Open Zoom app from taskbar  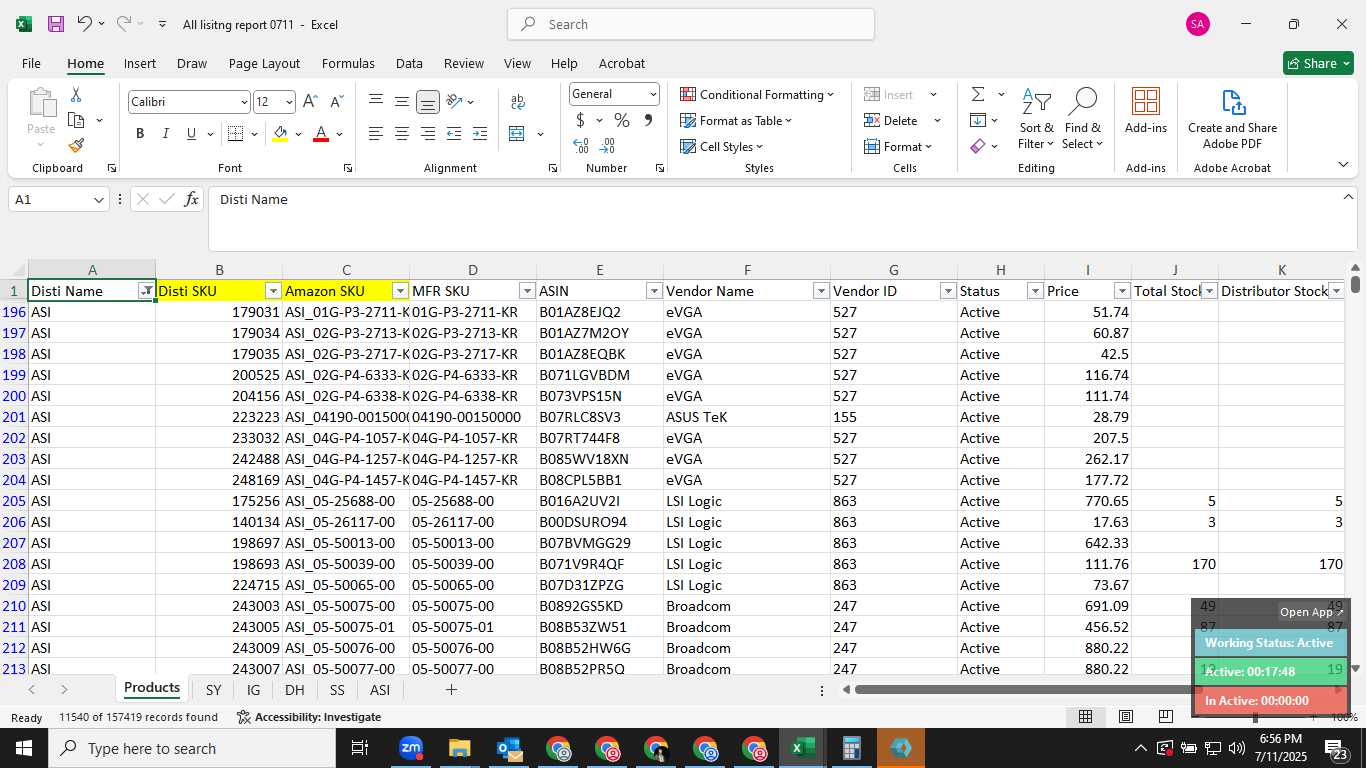click(411, 748)
